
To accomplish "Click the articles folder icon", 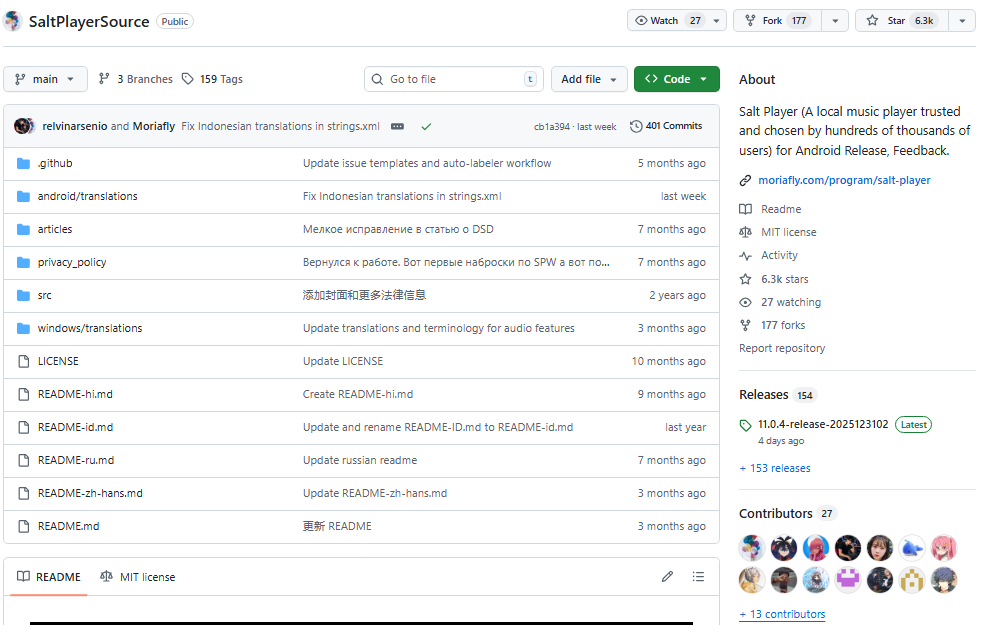I will [x=23, y=229].
